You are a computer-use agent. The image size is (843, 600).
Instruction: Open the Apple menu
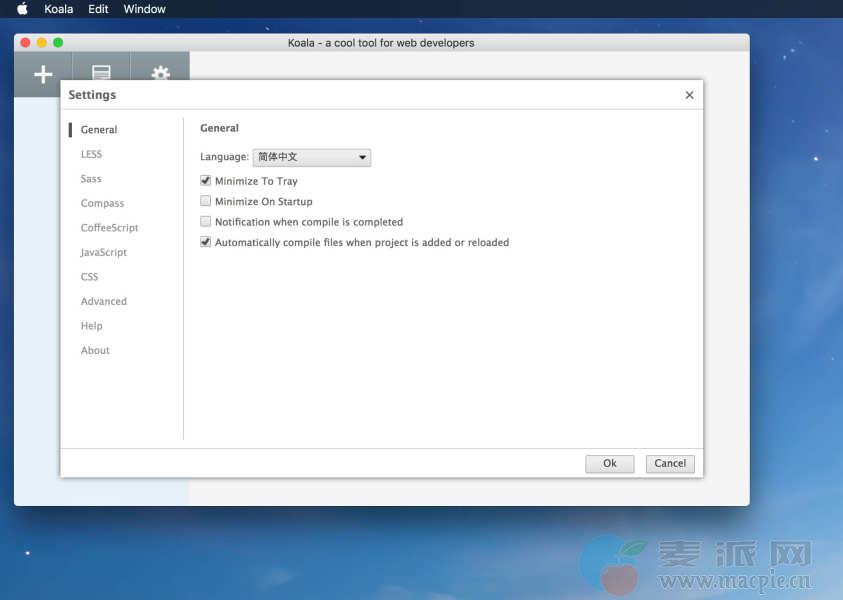[22, 9]
